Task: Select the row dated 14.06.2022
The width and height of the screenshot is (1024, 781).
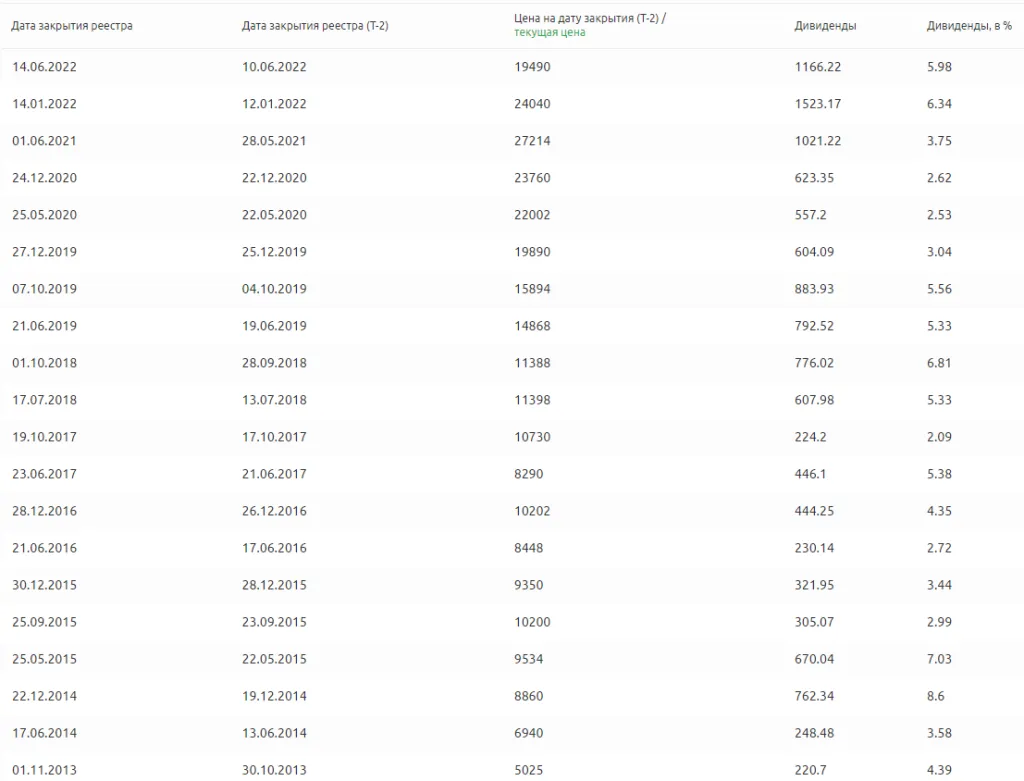Action: pyautogui.click(x=512, y=67)
